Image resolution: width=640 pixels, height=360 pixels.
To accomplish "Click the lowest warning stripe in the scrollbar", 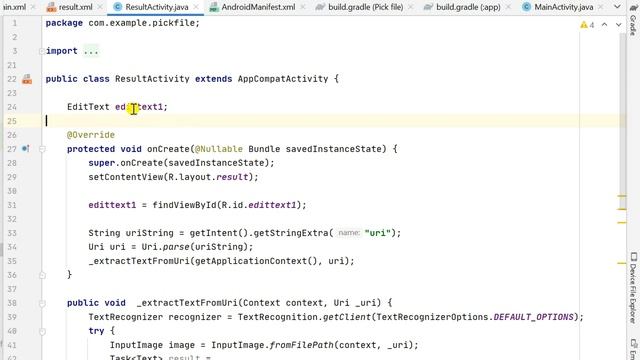I will [622, 263].
